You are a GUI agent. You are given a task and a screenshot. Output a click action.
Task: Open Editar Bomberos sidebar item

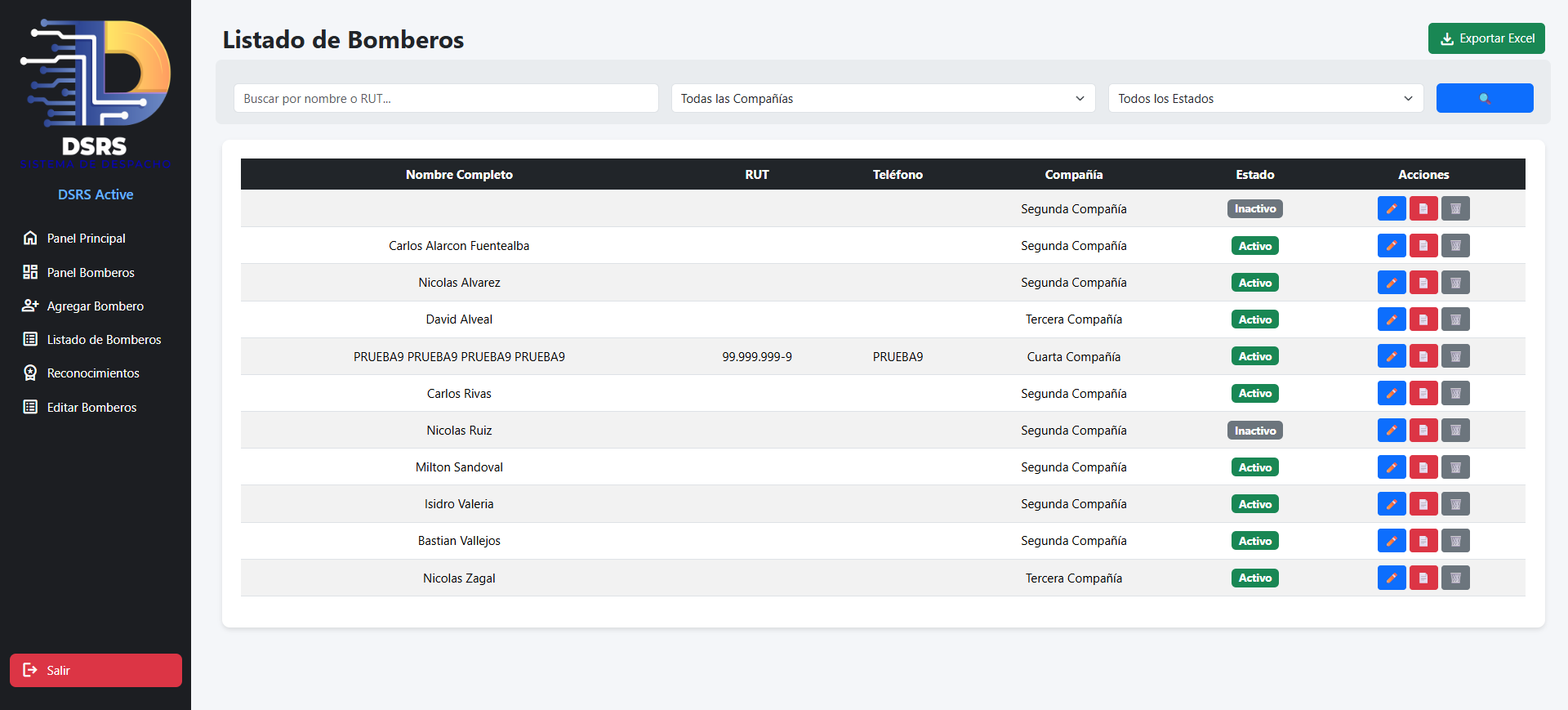pyautogui.click(x=91, y=408)
